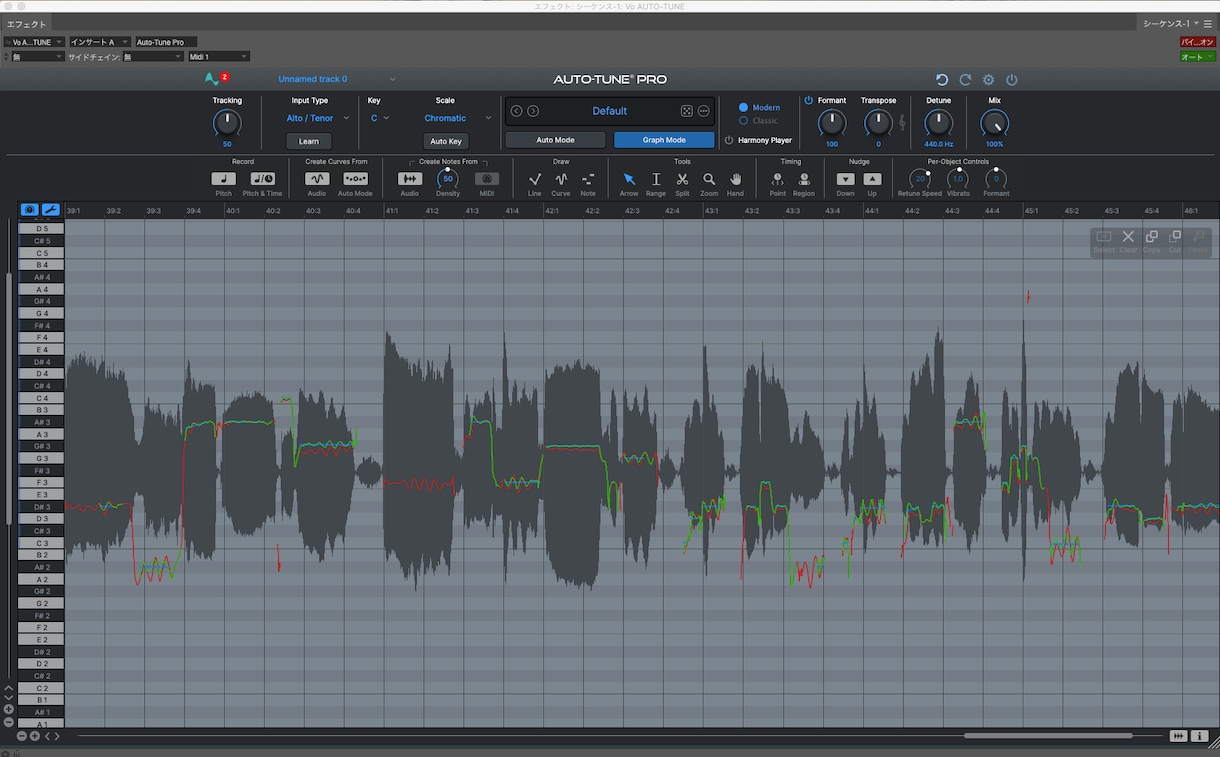Select the Timing Region tool

tap(804, 179)
